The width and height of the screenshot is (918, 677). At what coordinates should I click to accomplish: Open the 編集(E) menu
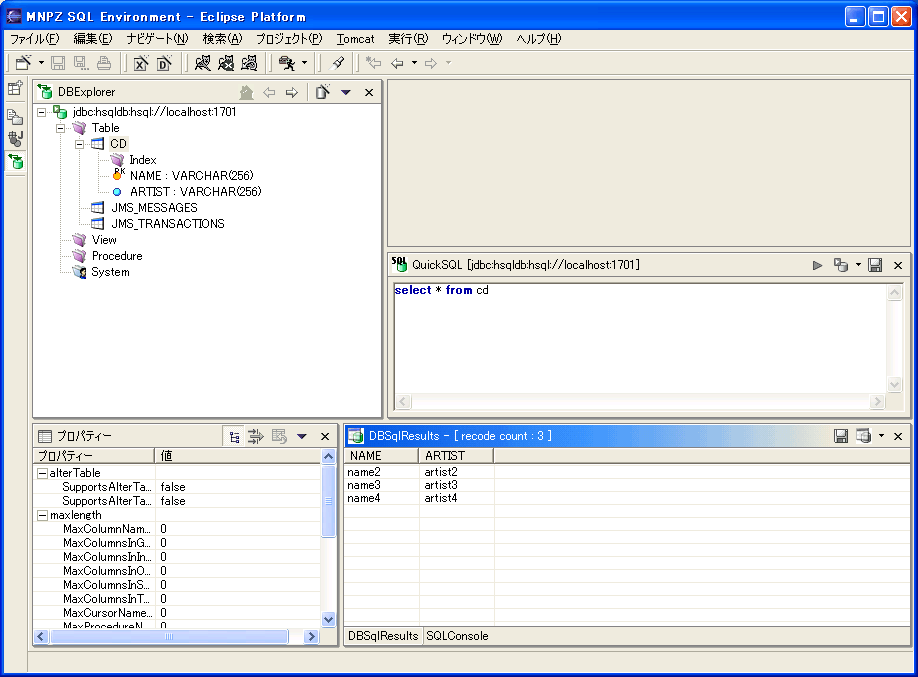[93, 39]
